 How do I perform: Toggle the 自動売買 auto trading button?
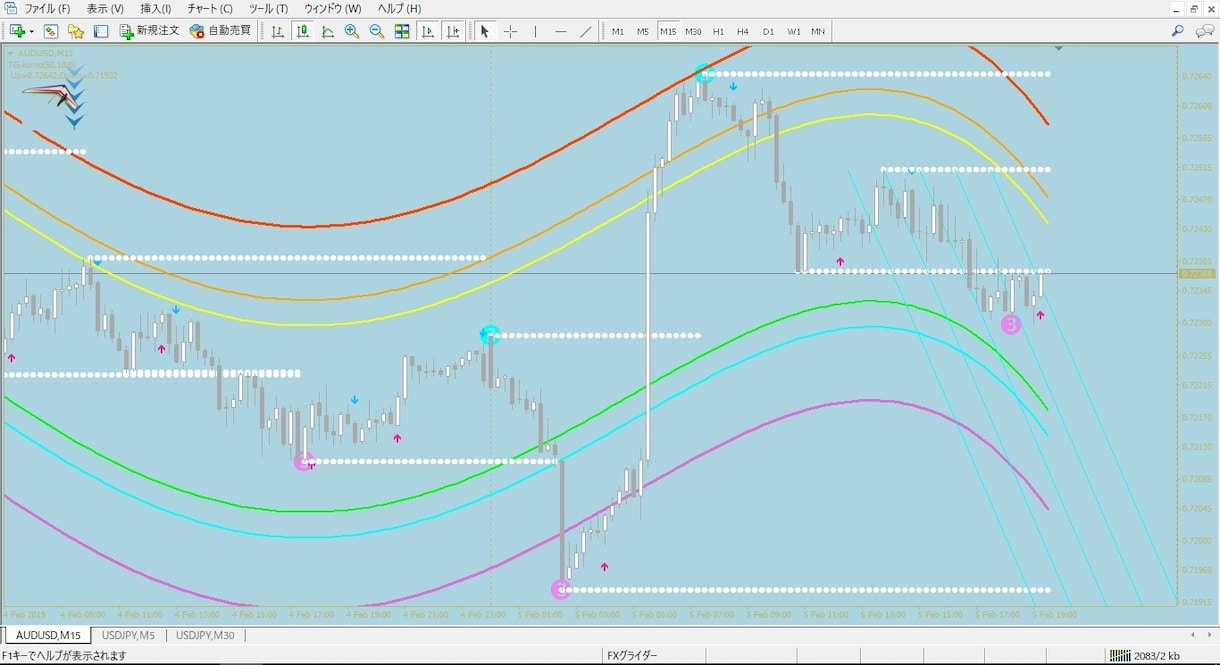[x=220, y=31]
